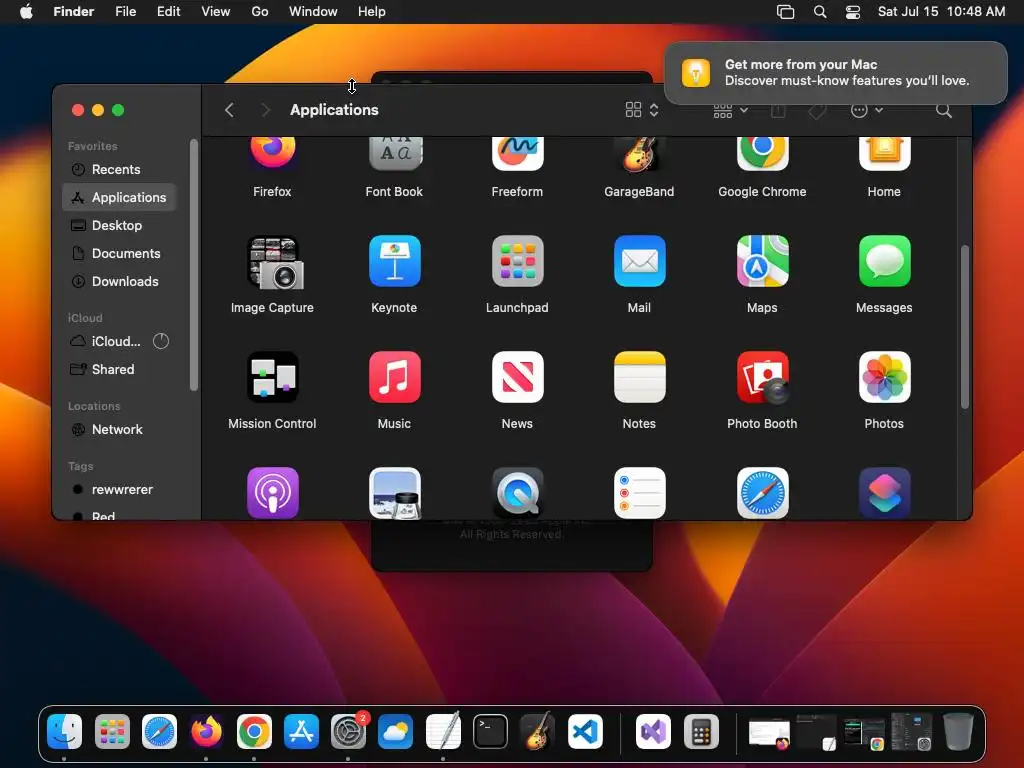Open the group-by options dropdown
Screen dimensions: 1024x768
point(730,110)
